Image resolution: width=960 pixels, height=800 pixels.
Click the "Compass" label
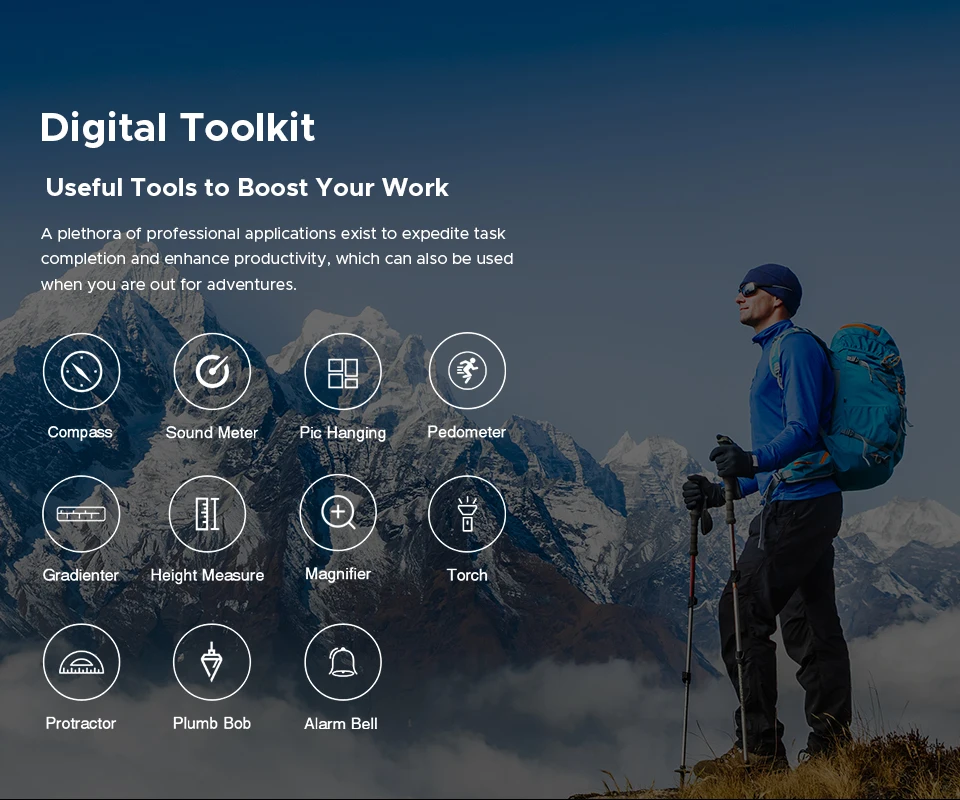[x=80, y=433]
